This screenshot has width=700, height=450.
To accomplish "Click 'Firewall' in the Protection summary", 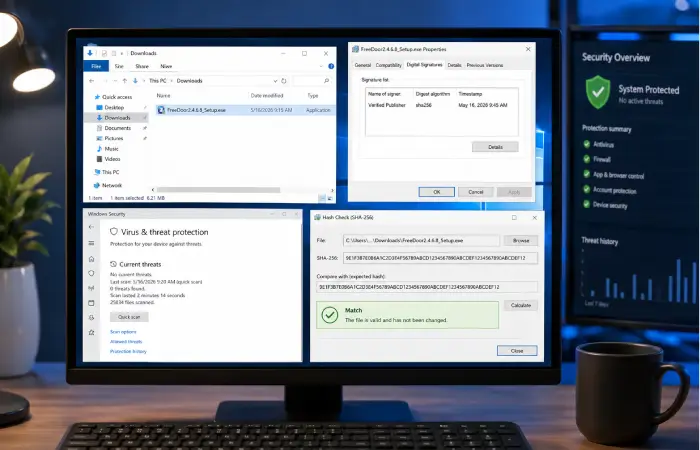I will (601, 159).
